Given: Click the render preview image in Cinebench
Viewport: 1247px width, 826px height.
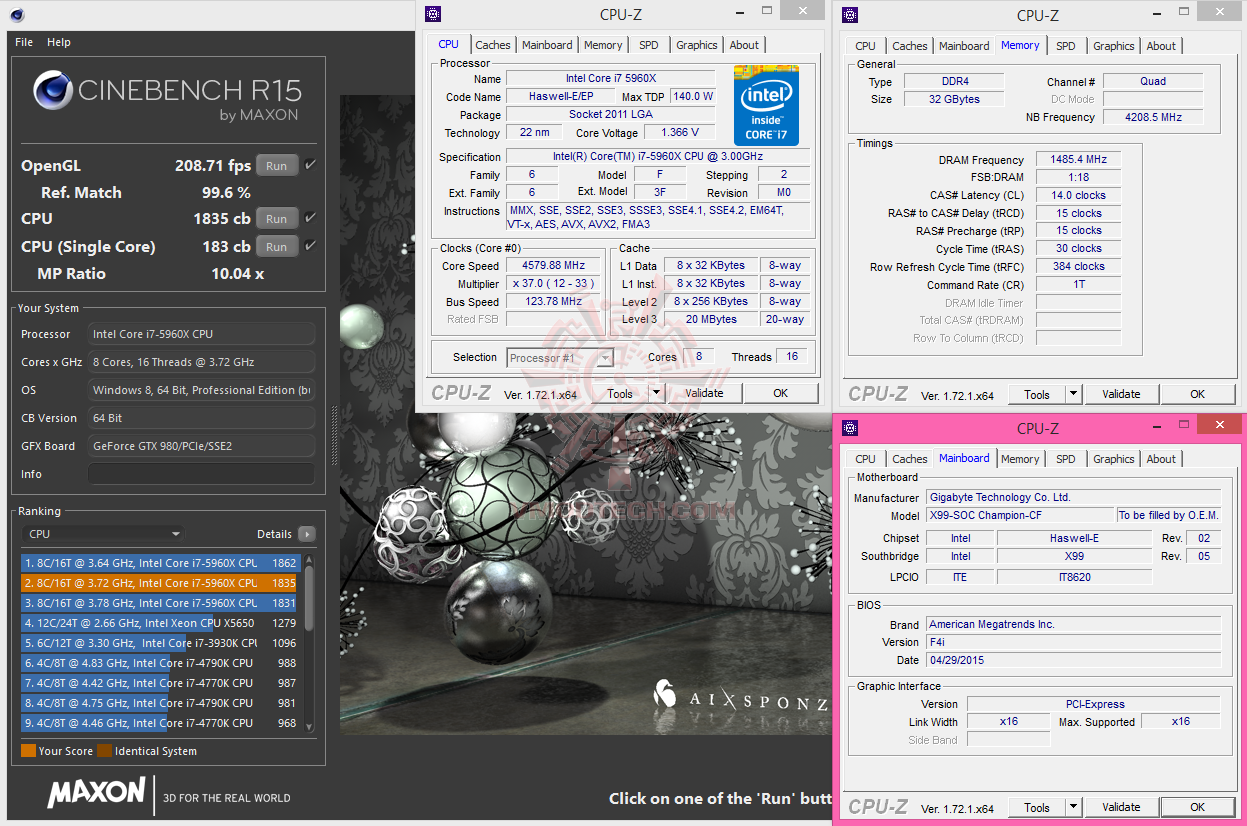Looking at the screenshot, I should (x=586, y=415).
